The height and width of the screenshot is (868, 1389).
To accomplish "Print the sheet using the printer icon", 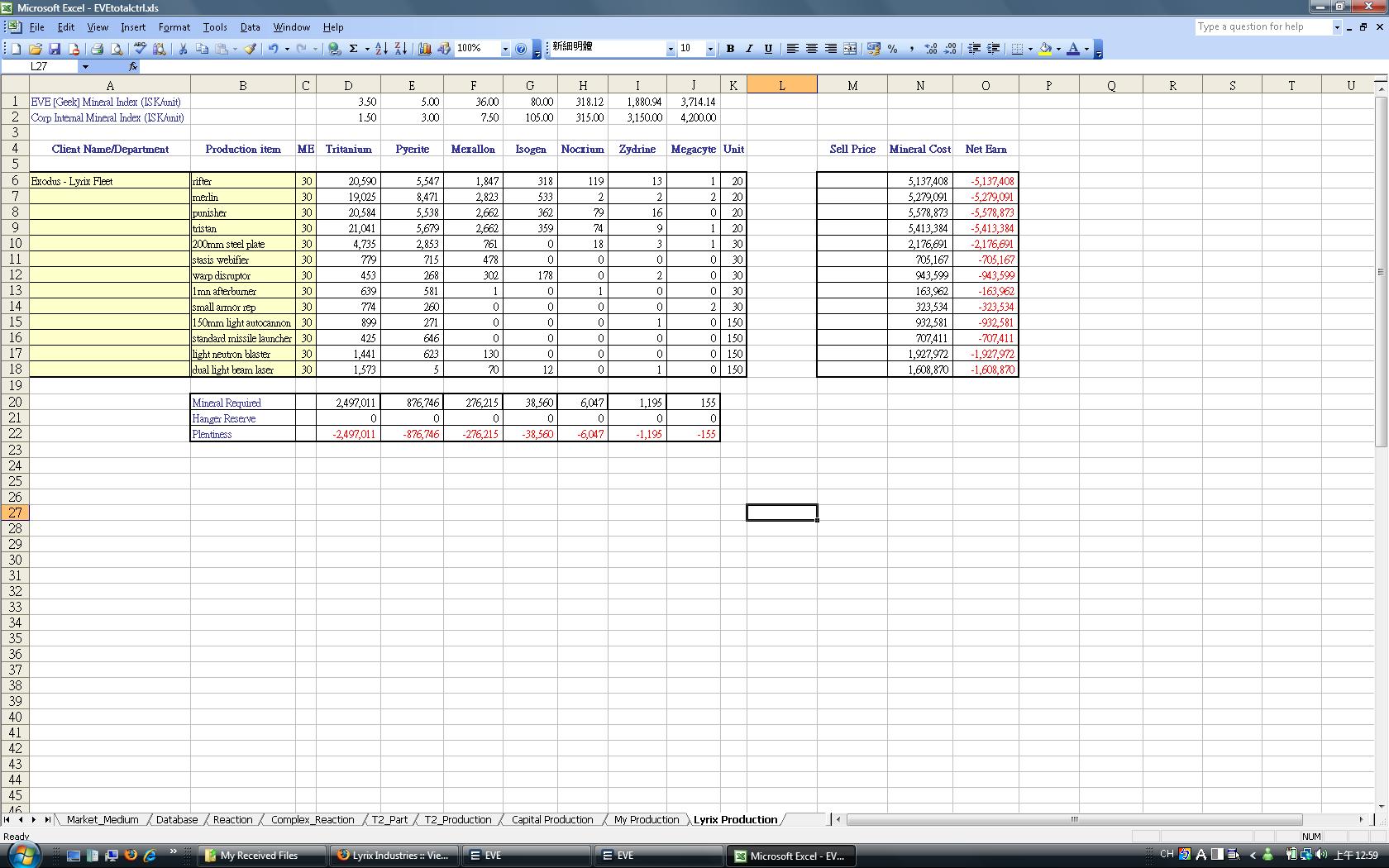I will pyautogui.click(x=97, y=49).
